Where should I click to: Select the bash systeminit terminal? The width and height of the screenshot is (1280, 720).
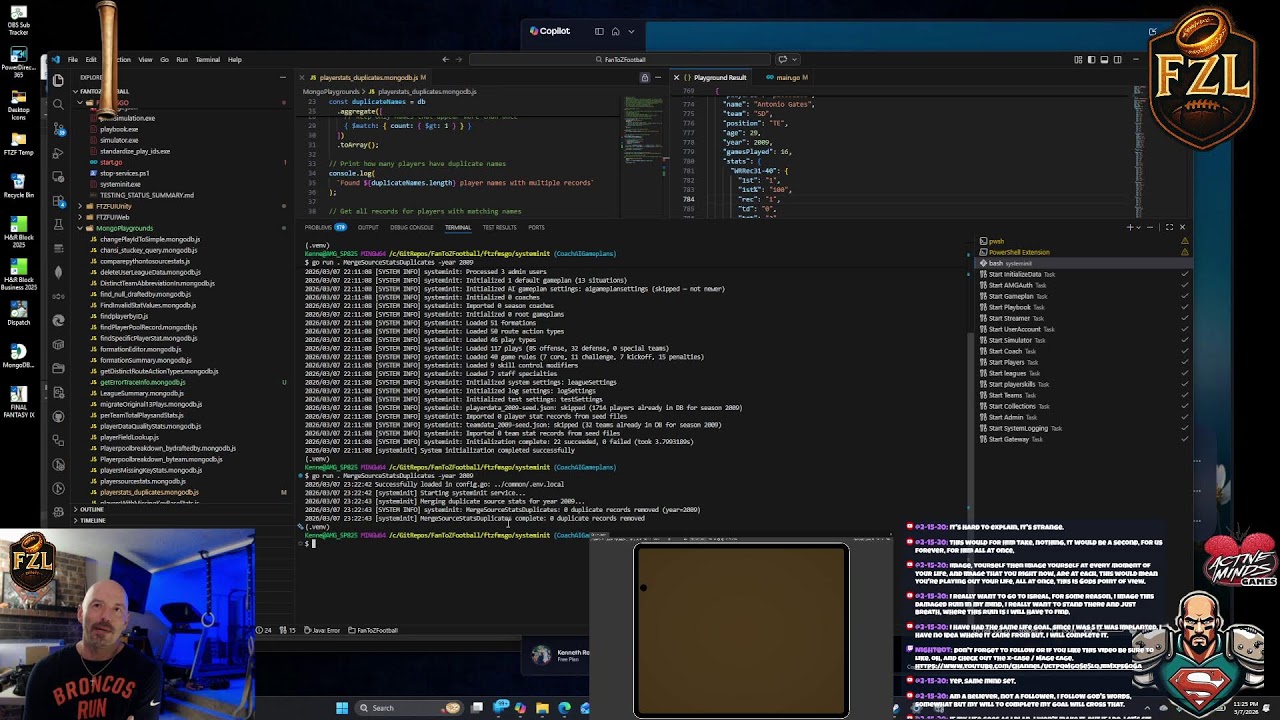click(x=1084, y=263)
